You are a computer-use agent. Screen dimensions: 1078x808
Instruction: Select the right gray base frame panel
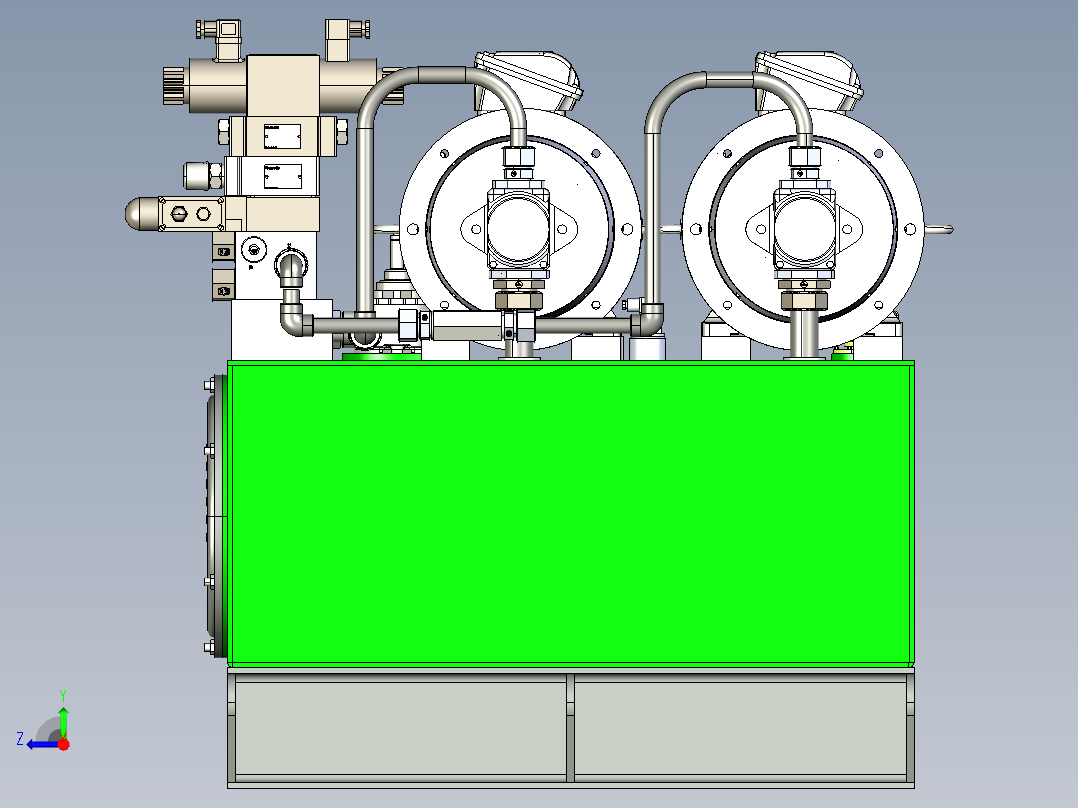pos(740,728)
